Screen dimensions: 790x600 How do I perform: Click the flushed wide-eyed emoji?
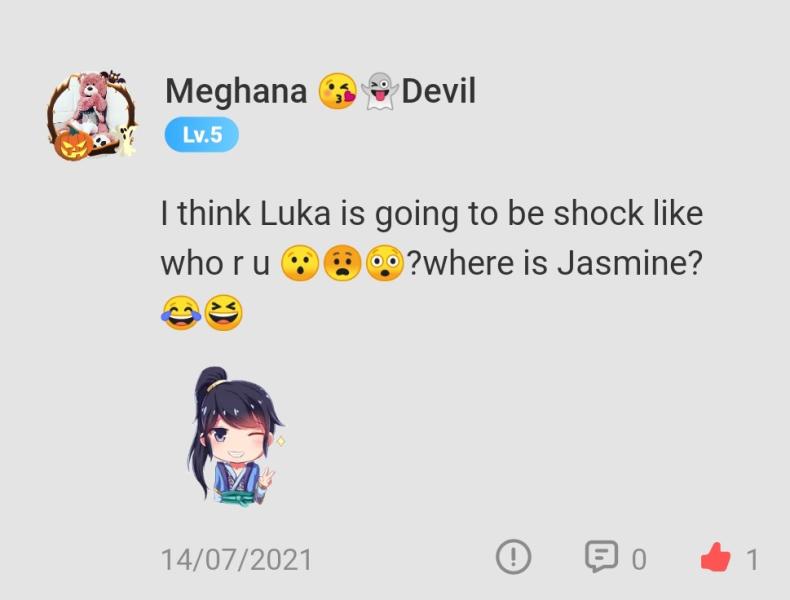click(384, 263)
